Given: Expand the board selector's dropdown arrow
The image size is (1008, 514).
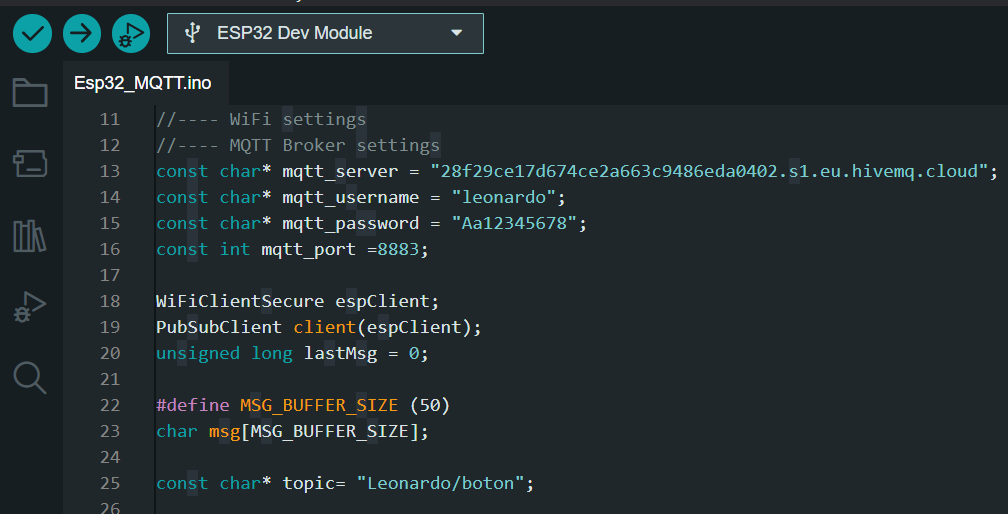Looking at the screenshot, I should tap(456, 33).
